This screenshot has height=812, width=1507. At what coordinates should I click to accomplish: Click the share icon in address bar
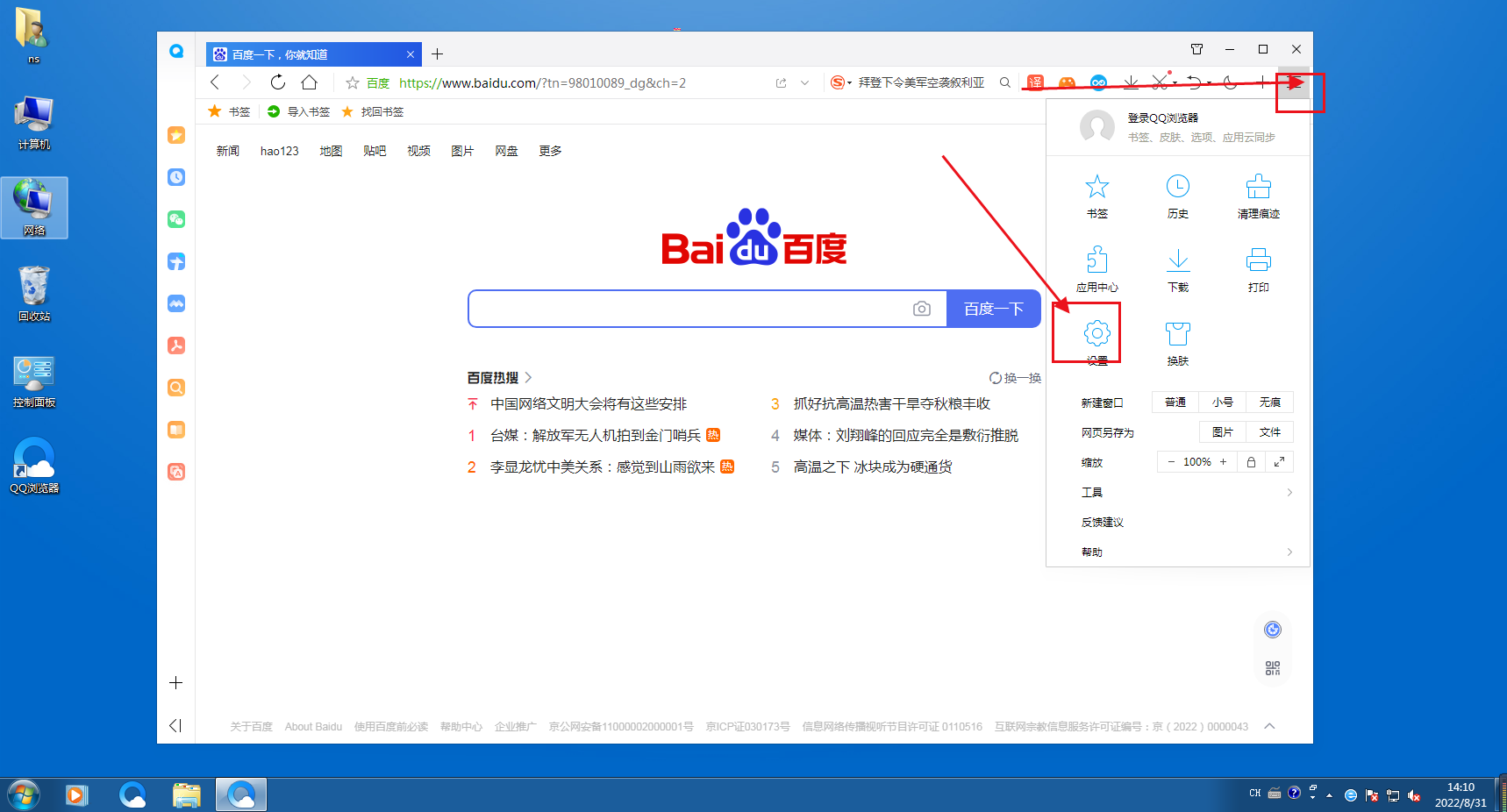coord(781,82)
